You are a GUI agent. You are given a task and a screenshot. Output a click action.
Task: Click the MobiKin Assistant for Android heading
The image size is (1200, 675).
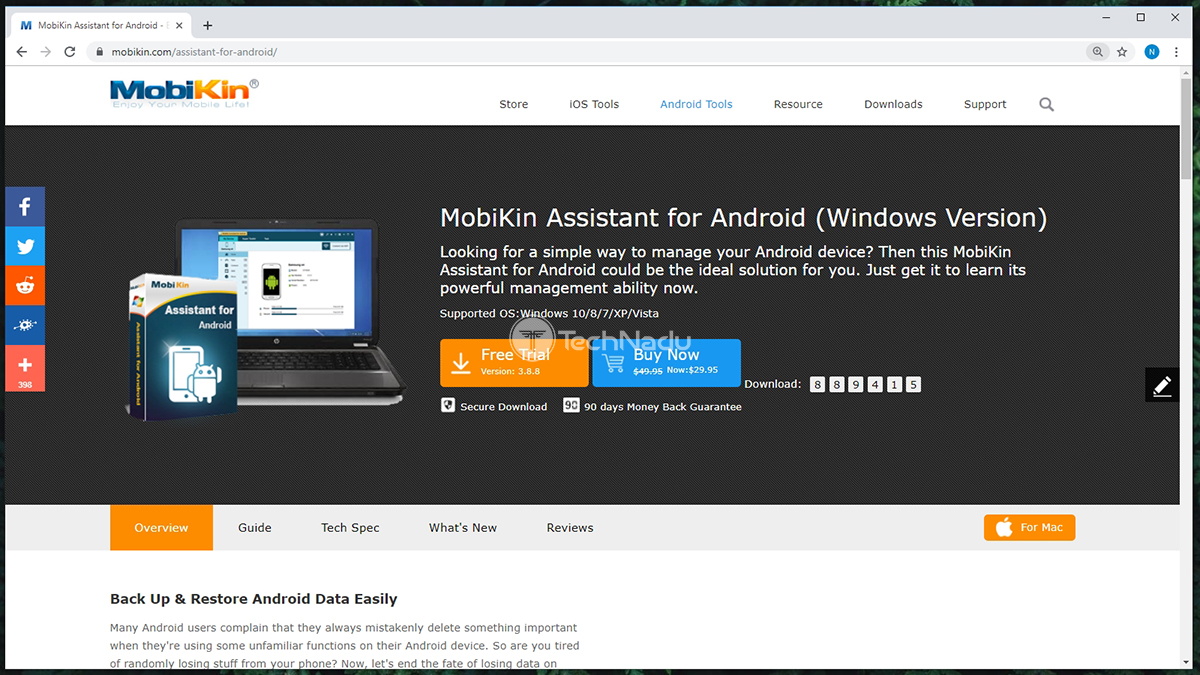[744, 218]
